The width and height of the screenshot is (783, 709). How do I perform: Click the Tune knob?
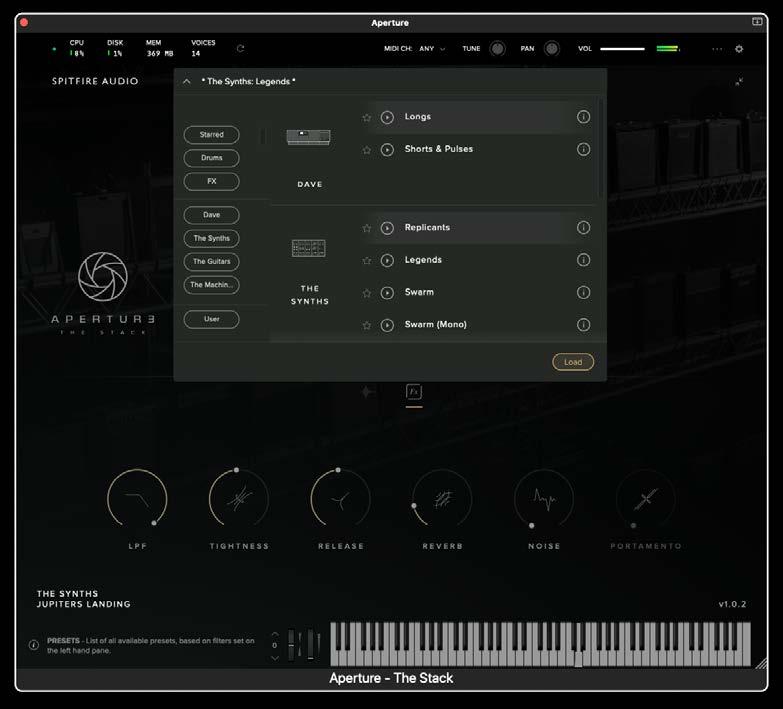point(497,49)
